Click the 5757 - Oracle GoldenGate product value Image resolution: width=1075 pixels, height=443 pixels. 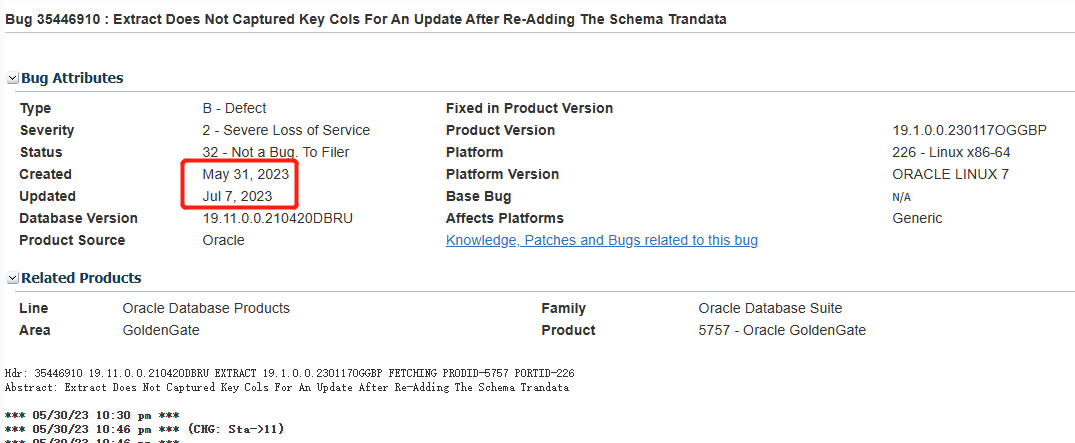782,330
